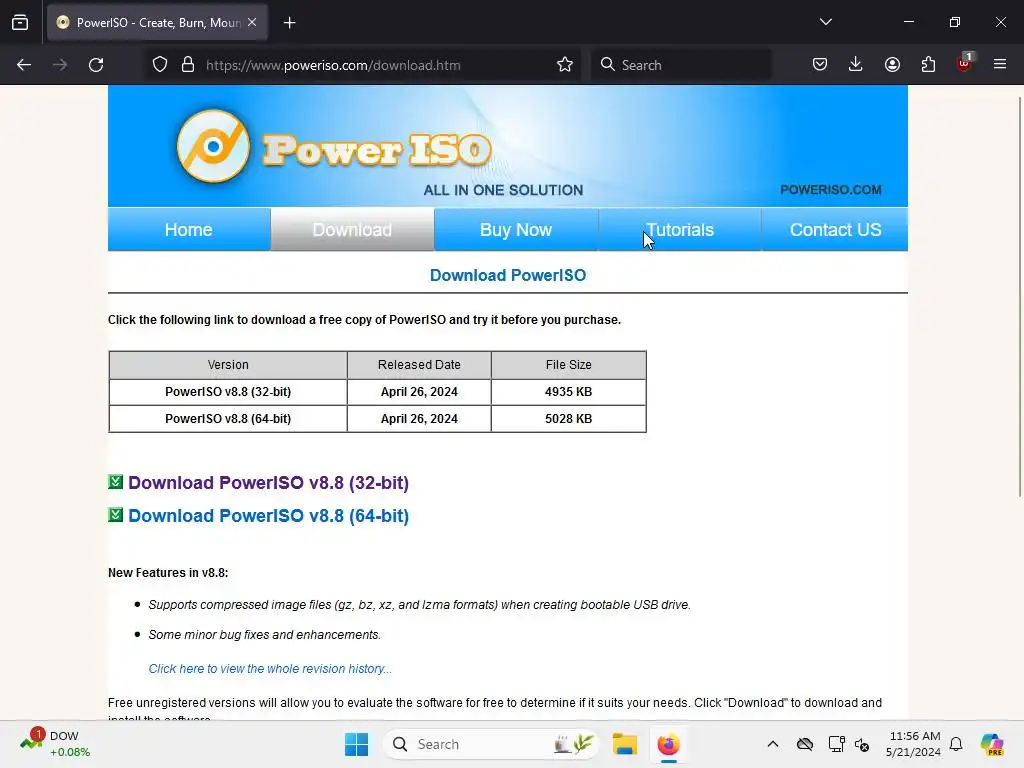This screenshot has height=768, width=1024.
Task: Click here to view whole revision history
Action: [x=270, y=669]
